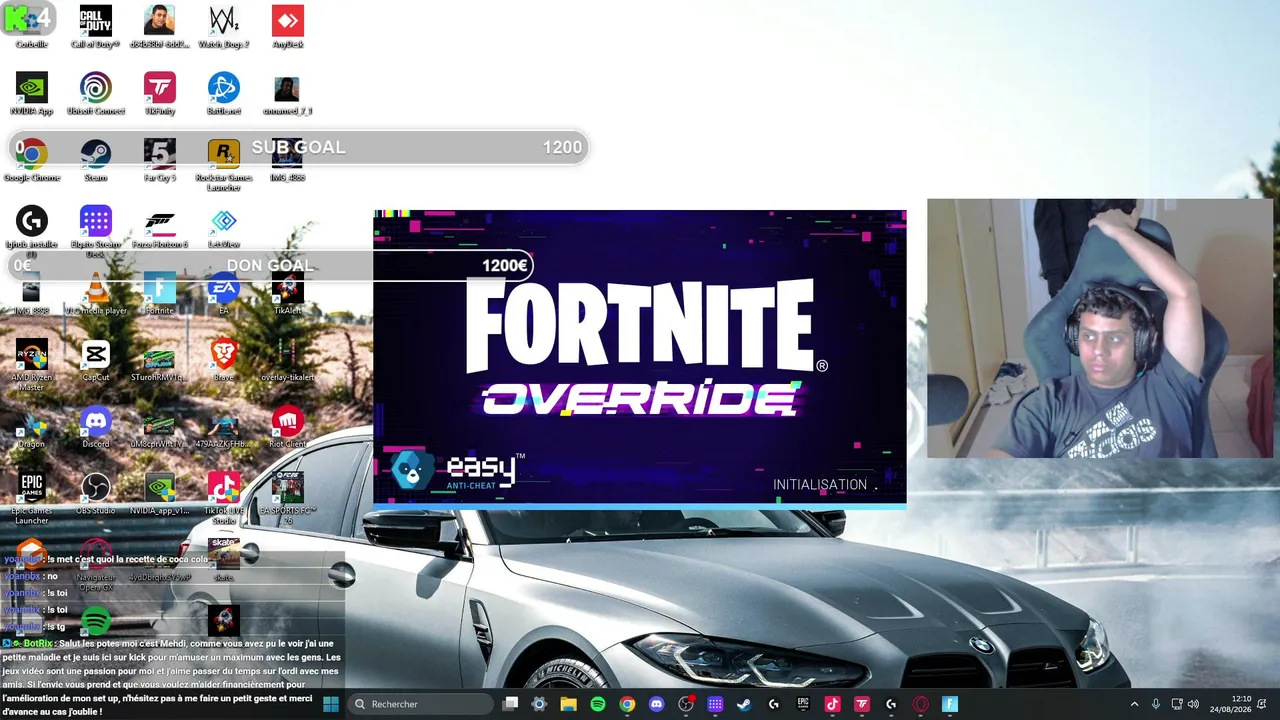Select the Steam desktop shortcut

pyautogui.click(x=95, y=160)
